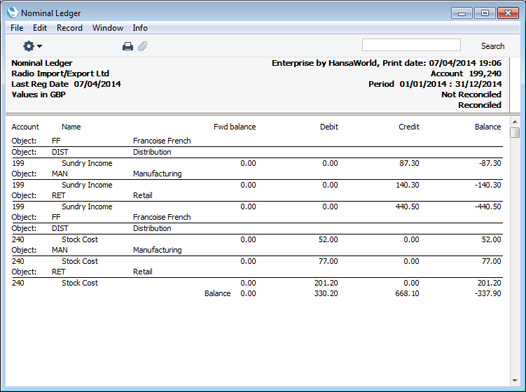Click the balance value -87.30
The height and width of the screenshot is (392, 526).
(x=490, y=163)
